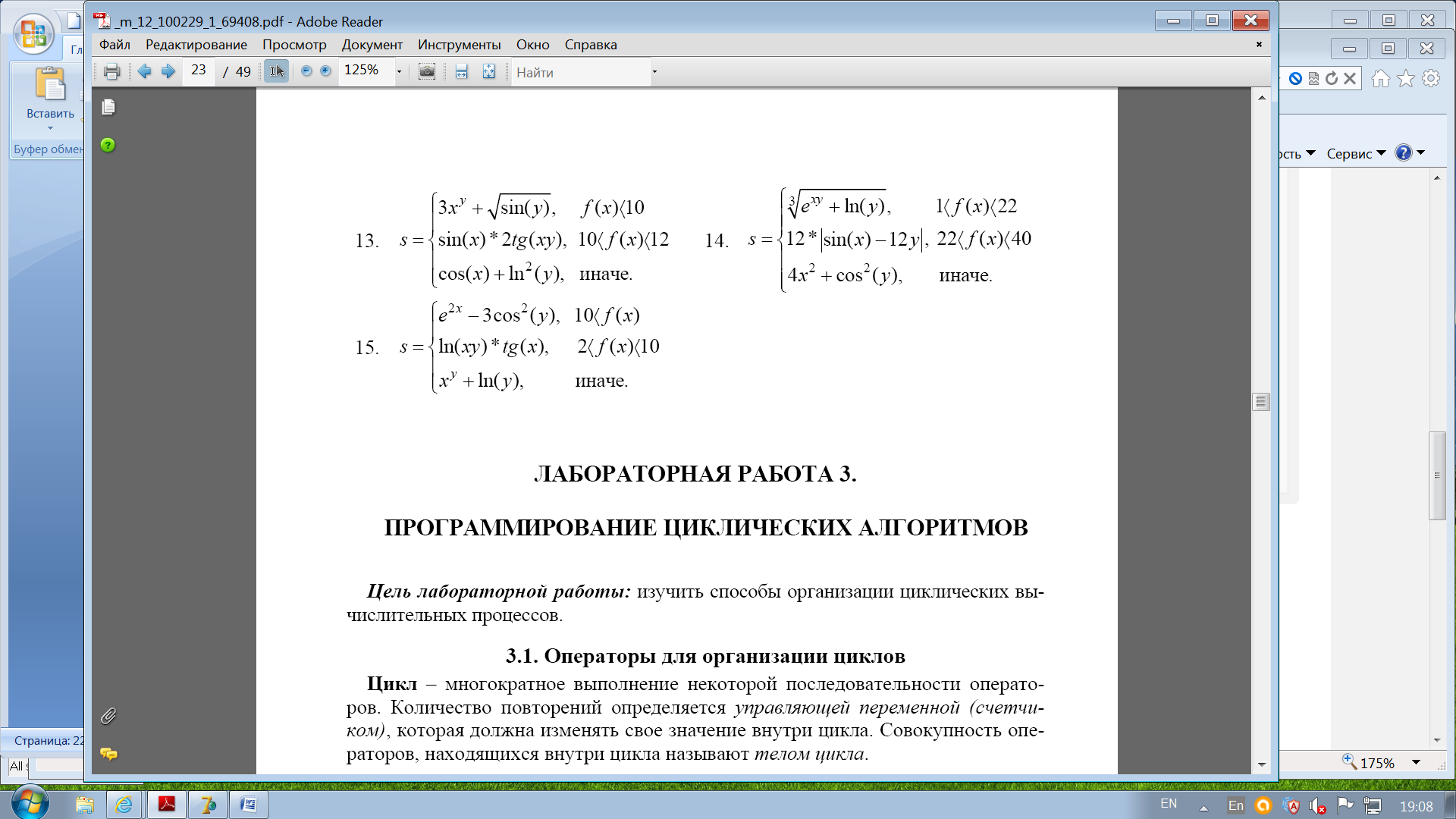Go to next page with blue right arrow
Image resolution: width=1456 pixels, height=819 pixels.
coord(168,71)
